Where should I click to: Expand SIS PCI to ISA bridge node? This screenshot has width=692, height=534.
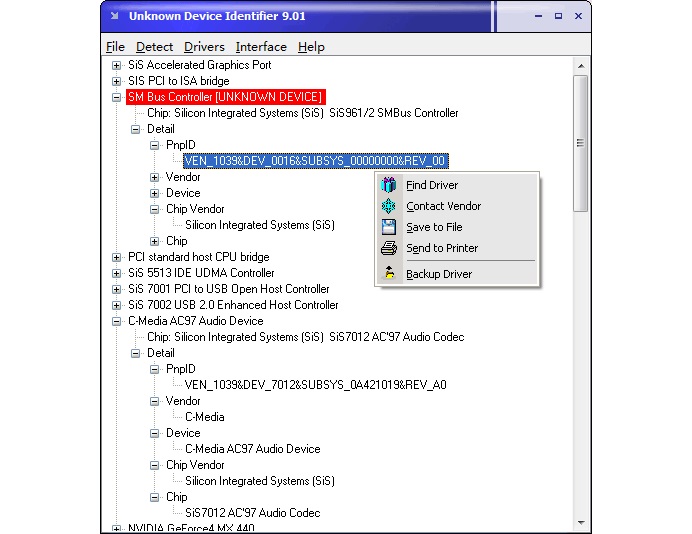click(116, 81)
